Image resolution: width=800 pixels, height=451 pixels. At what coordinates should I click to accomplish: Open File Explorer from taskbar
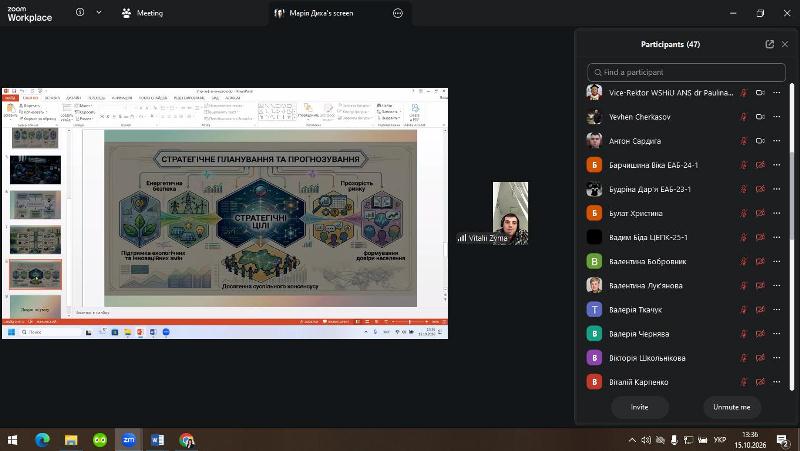[71, 440]
